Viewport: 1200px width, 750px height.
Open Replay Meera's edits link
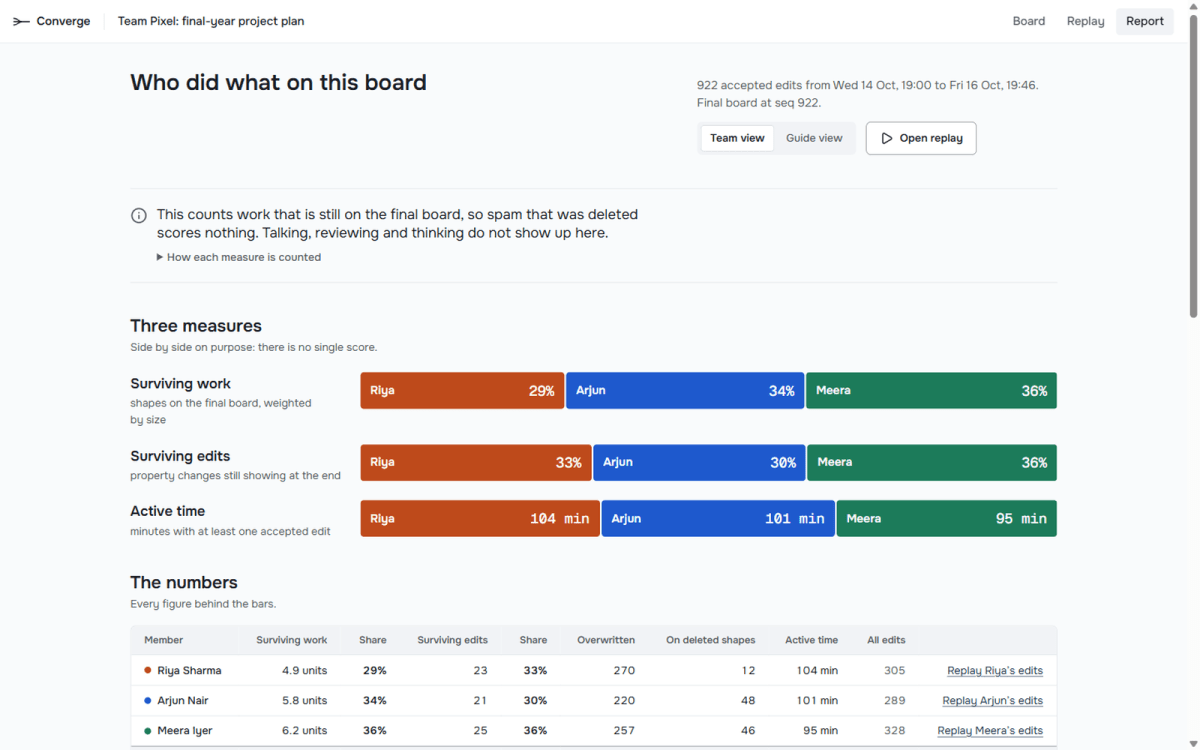point(990,731)
